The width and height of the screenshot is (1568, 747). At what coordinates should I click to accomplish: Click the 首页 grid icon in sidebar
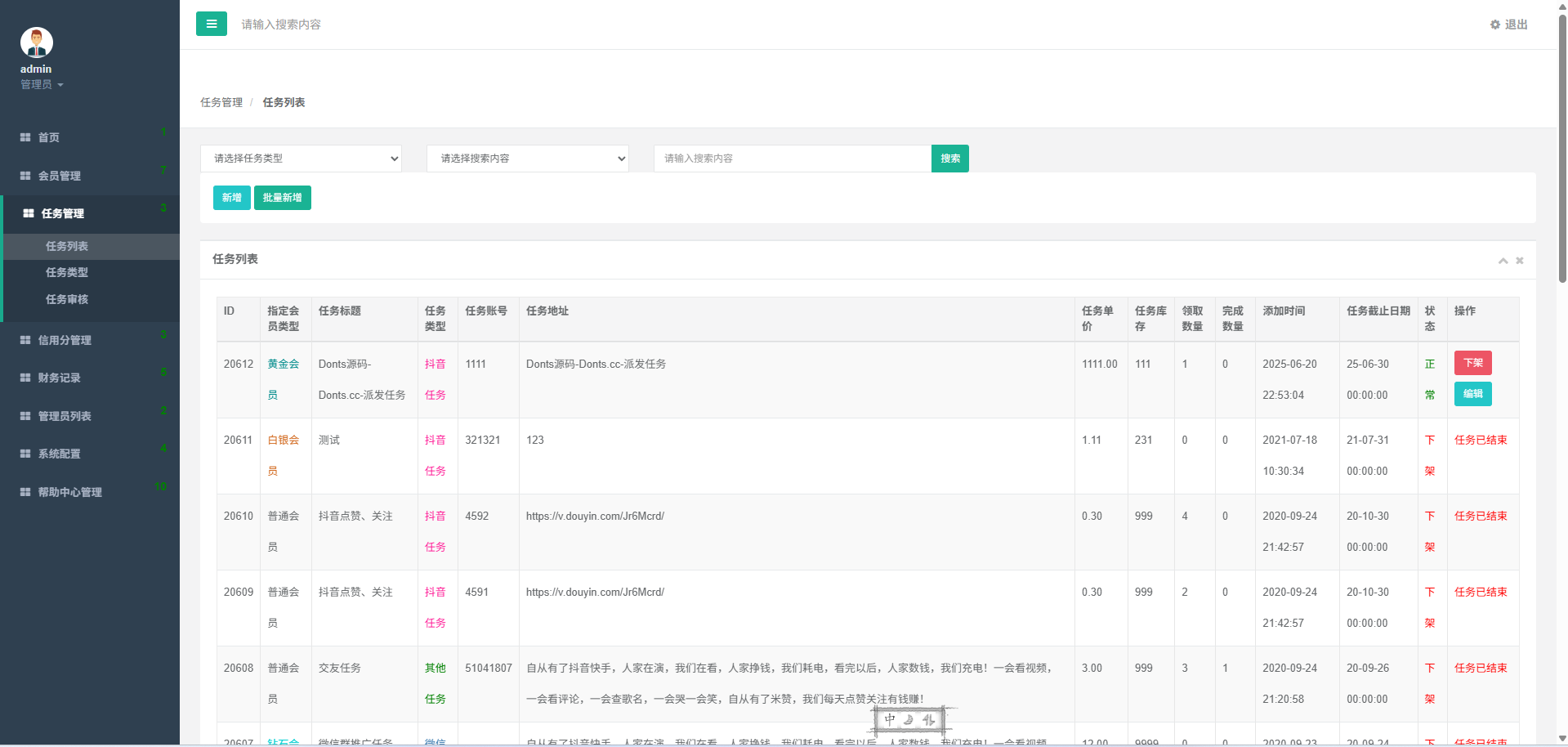tap(25, 137)
